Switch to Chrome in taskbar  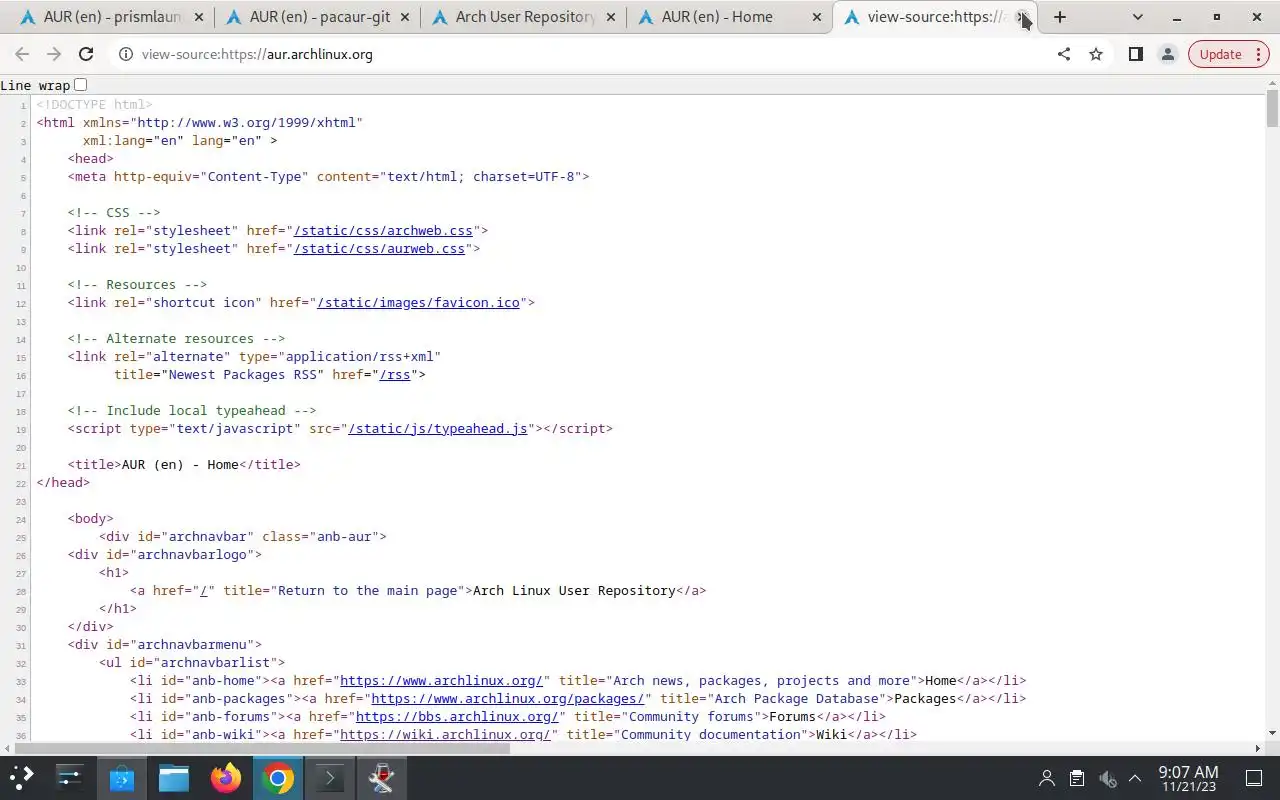coord(278,778)
